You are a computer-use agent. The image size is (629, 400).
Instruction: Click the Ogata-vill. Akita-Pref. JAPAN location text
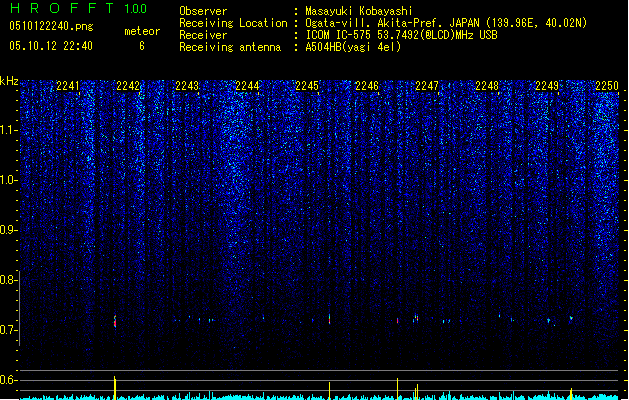coord(446,23)
